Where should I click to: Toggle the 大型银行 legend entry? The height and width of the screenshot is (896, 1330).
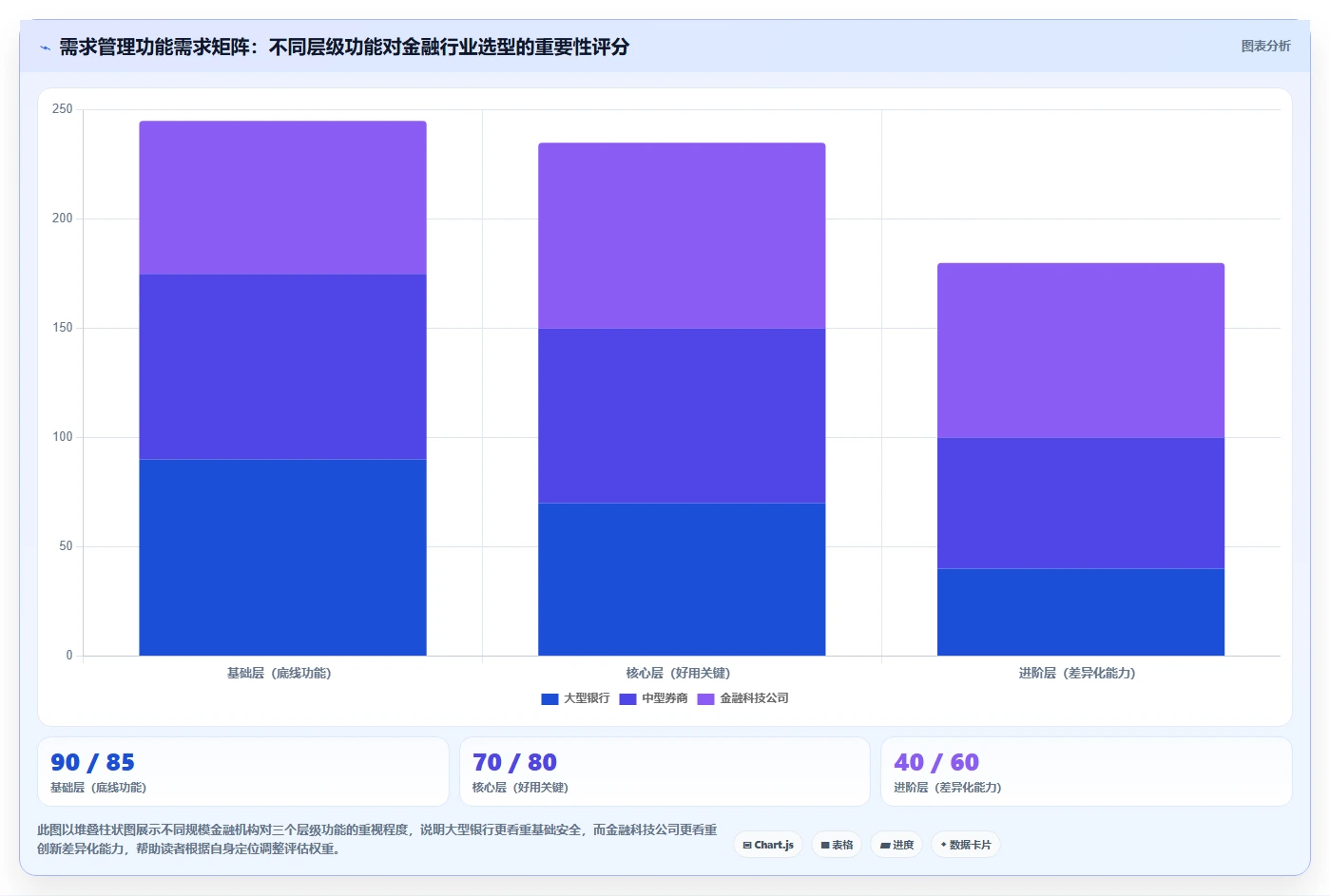[x=575, y=698]
